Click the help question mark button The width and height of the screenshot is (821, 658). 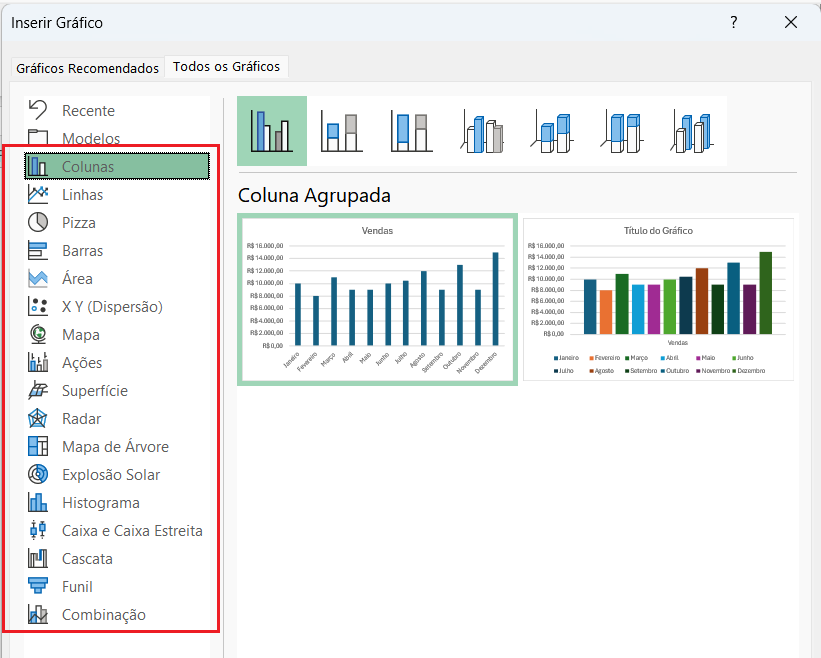coord(733,22)
